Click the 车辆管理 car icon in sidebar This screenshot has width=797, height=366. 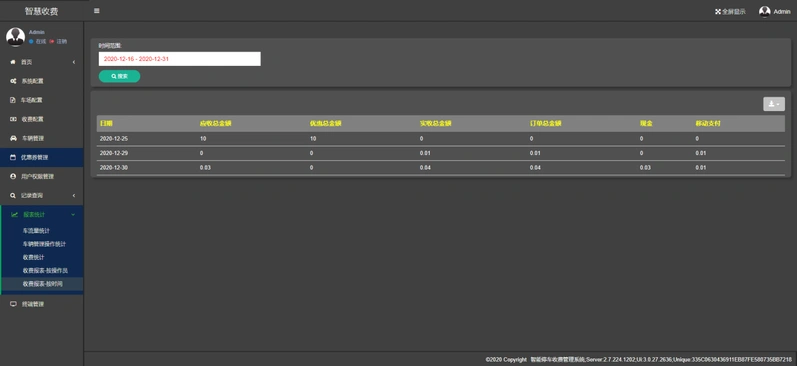coord(14,138)
